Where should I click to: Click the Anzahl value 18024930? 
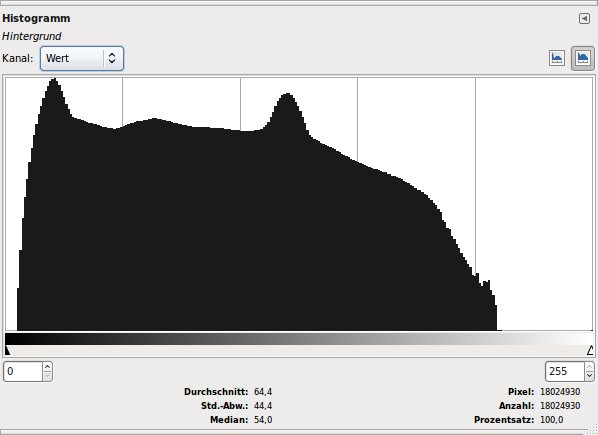point(560,406)
